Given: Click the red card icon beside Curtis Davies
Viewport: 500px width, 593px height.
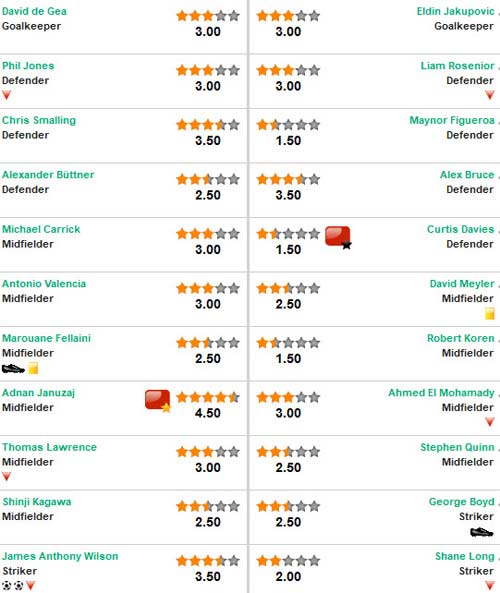Looking at the screenshot, I should coord(338,238).
